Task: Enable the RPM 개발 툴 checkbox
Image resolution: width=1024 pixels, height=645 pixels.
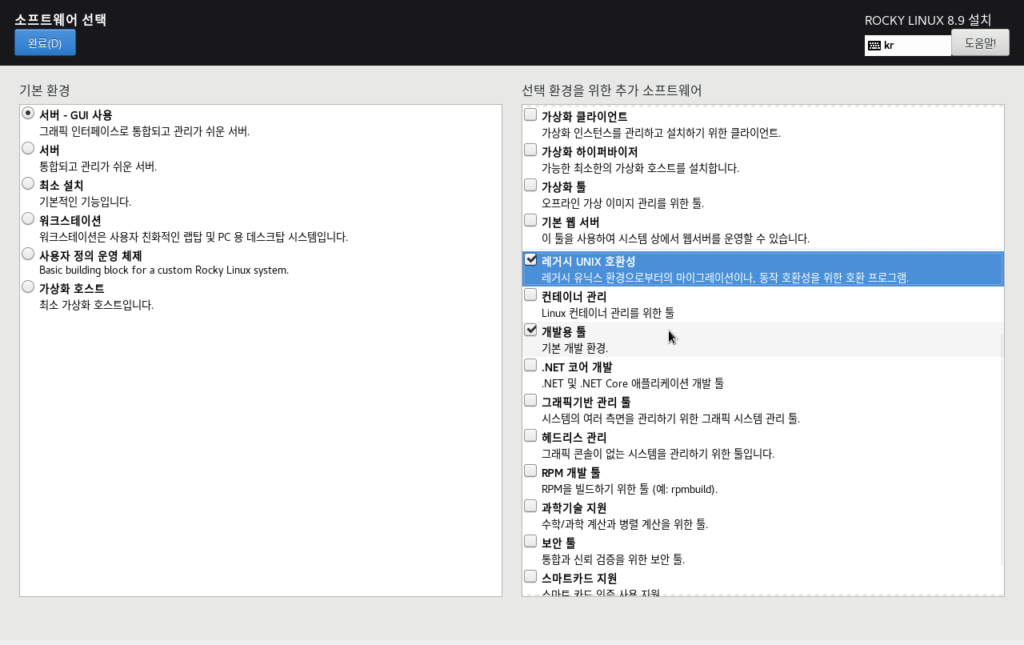Action: (530, 471)
